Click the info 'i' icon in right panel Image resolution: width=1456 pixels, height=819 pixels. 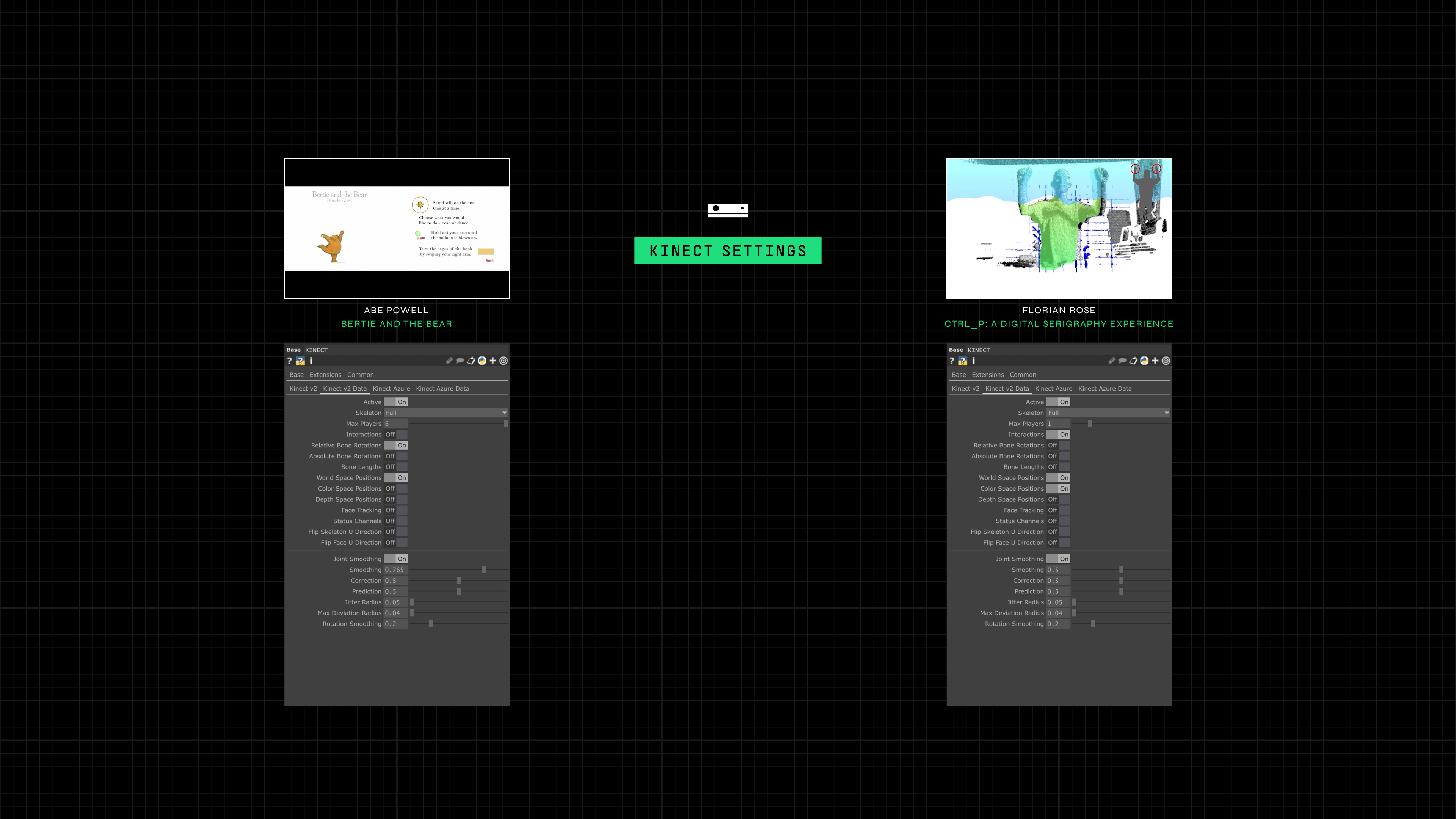[973, 361]
